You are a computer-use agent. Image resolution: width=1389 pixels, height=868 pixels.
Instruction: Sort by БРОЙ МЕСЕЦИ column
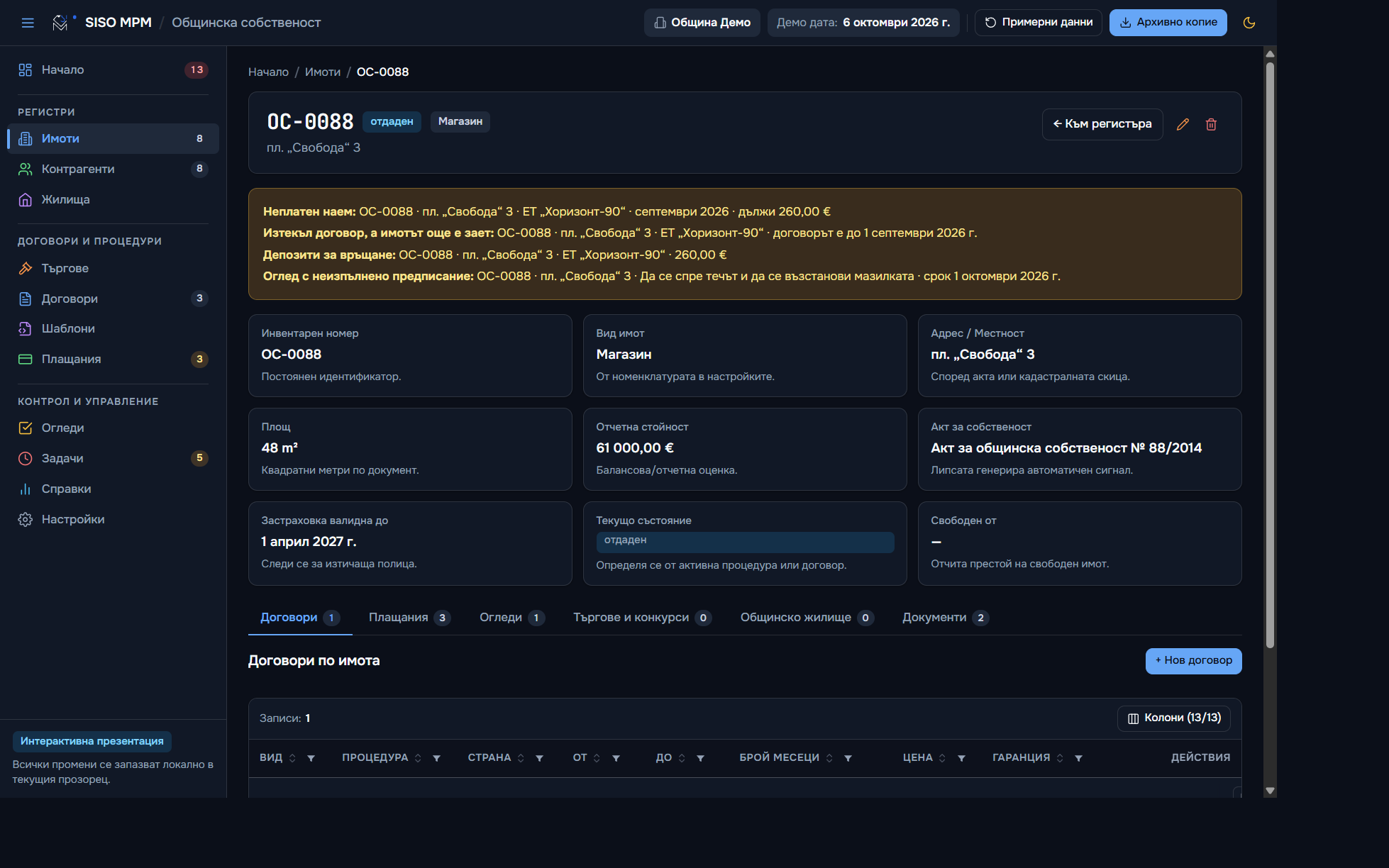829,758
